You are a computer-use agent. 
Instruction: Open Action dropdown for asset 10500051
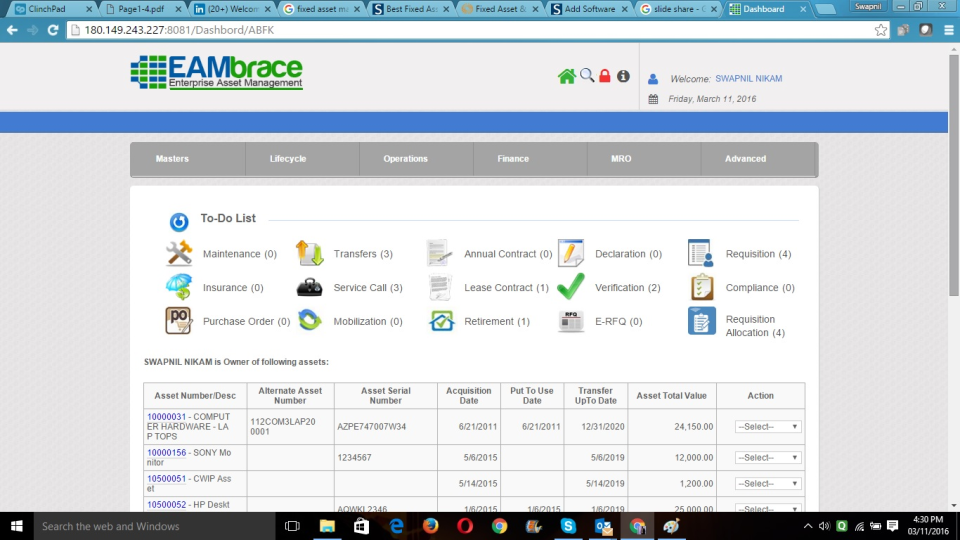click(x=768, y=484)
